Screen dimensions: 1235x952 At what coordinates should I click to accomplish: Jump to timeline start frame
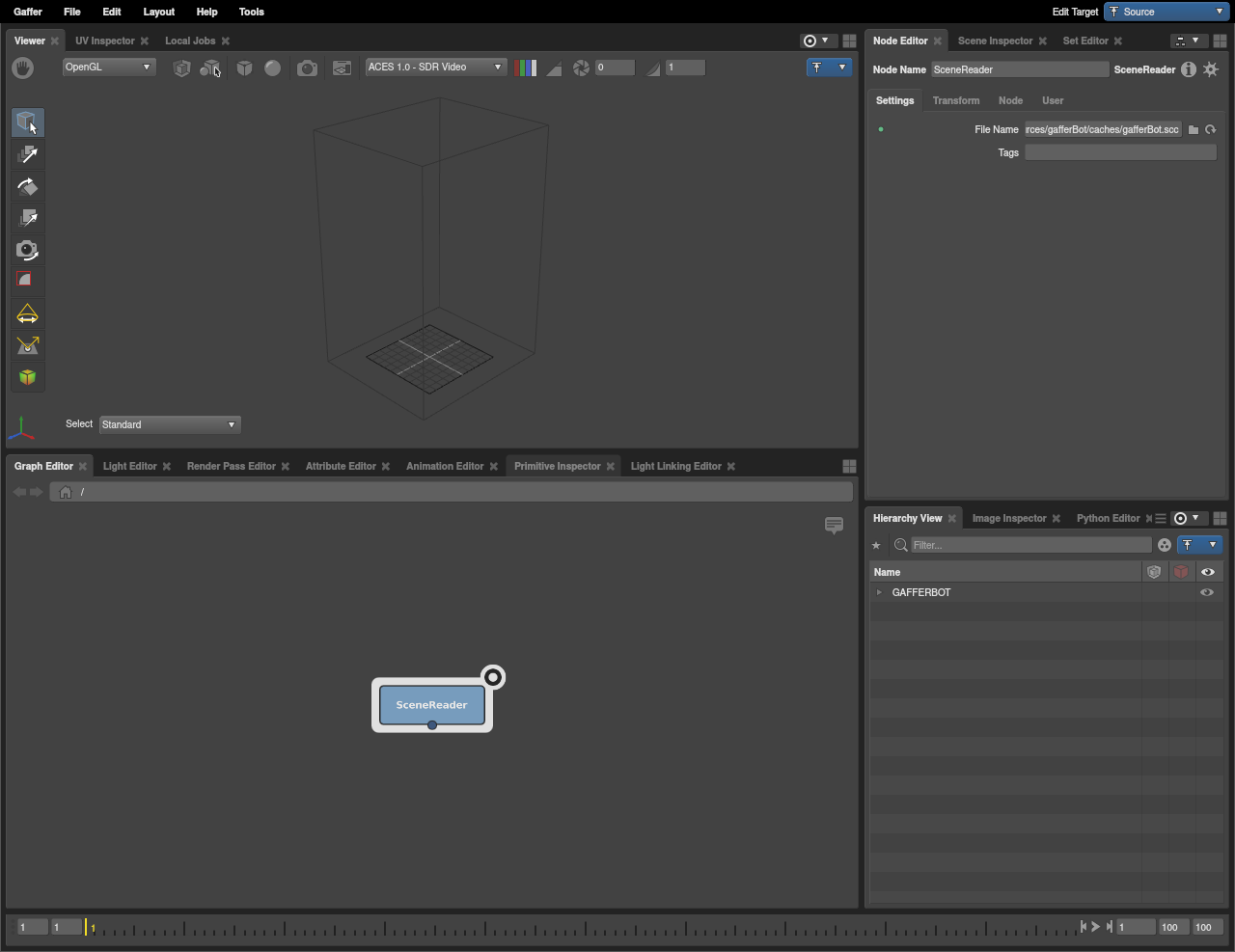point(1083,927)
